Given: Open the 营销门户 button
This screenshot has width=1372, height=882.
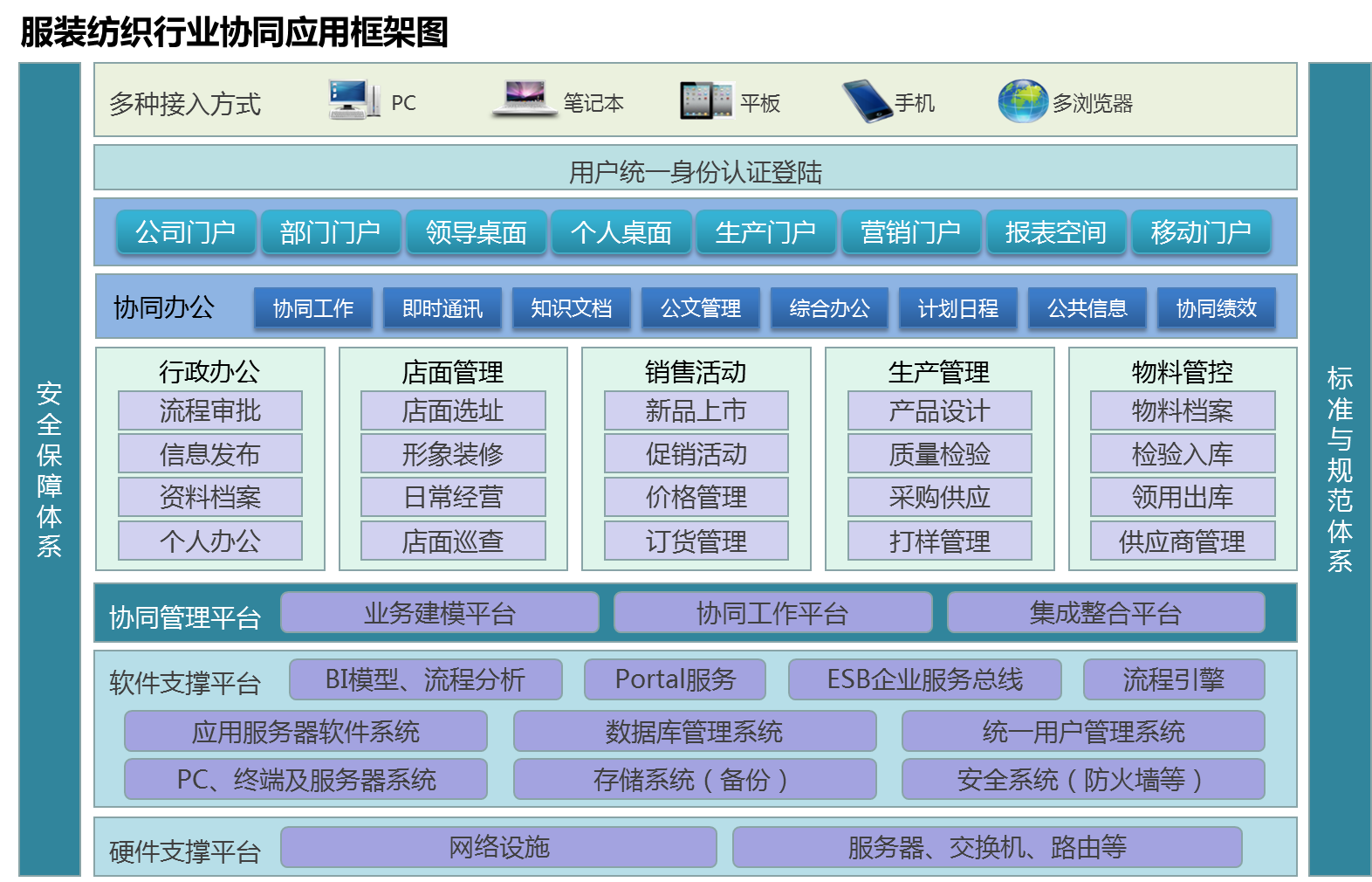Looking at the screenshot, I should pos(911,232).
